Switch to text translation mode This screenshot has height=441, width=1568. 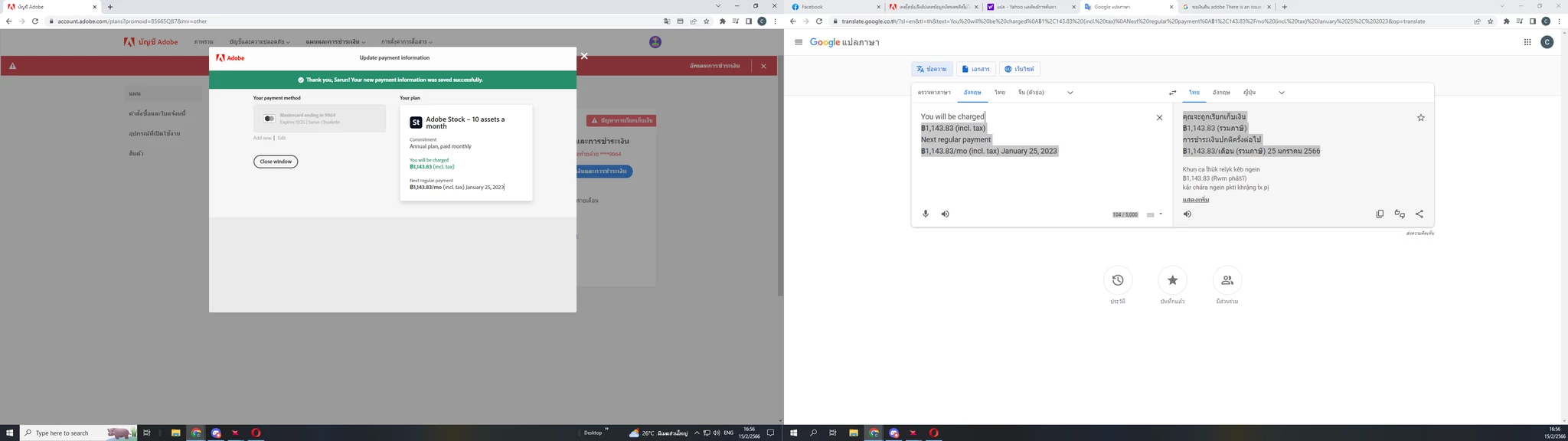[x=932, y=69]
